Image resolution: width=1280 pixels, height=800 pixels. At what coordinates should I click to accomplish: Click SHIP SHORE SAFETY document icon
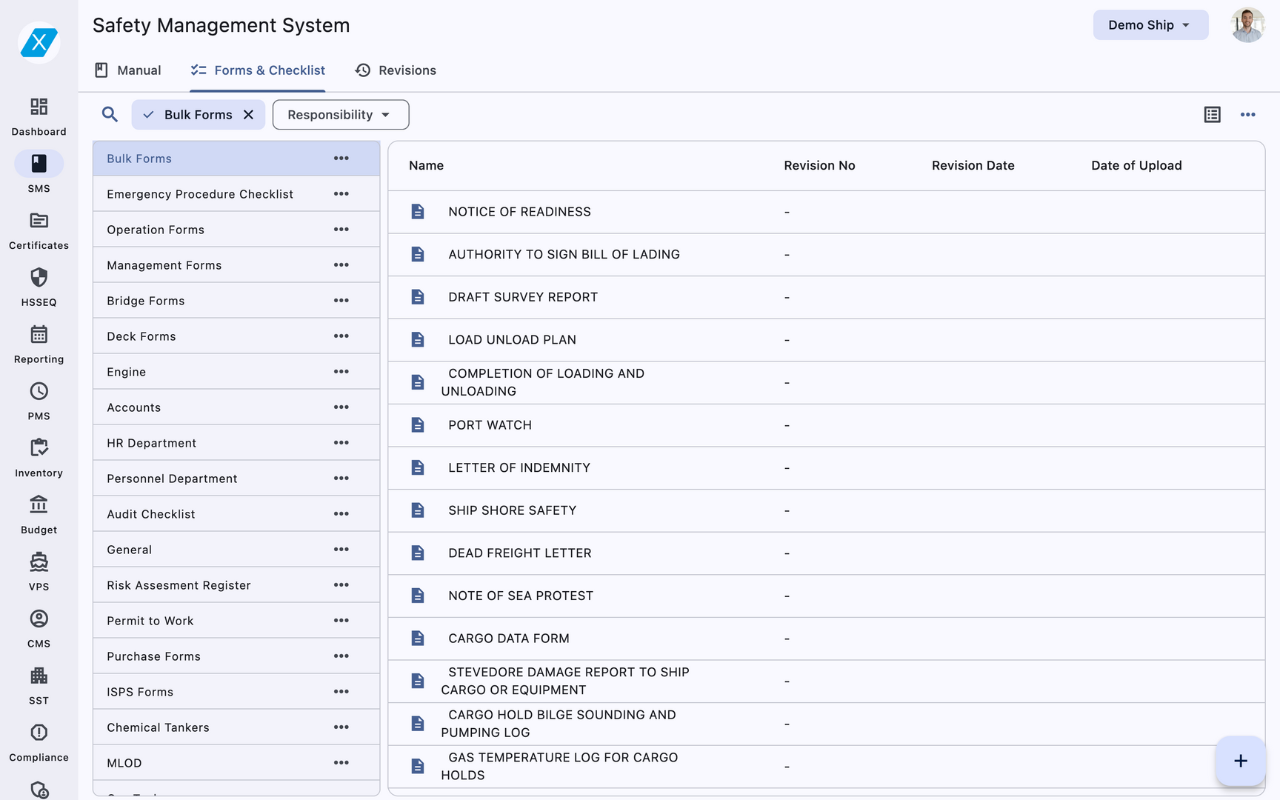[418, 510]
